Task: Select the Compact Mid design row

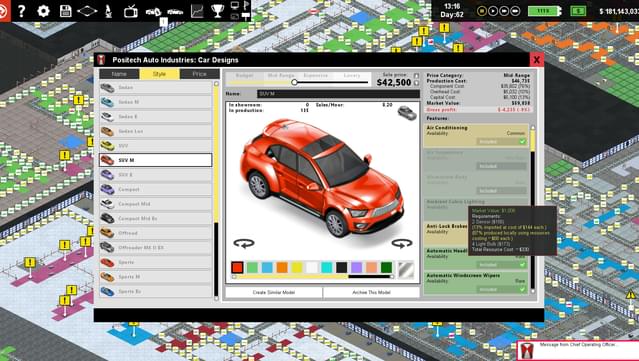Action: [156, 204]
